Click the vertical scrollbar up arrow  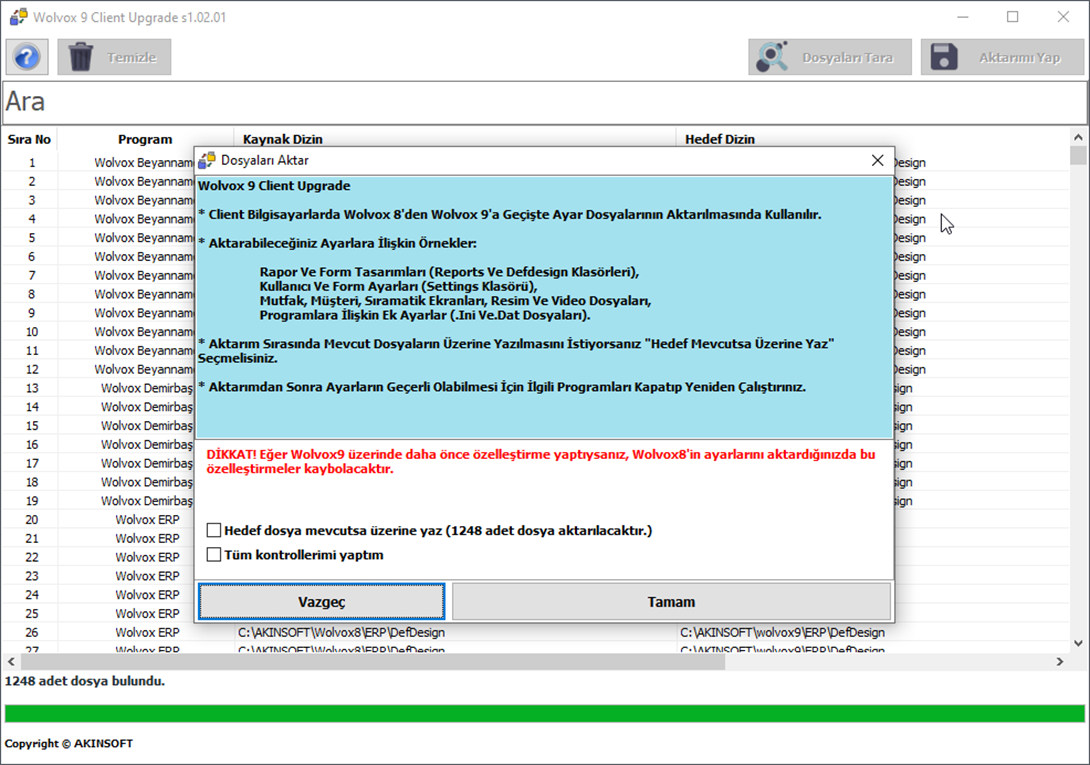(1078, 137)
